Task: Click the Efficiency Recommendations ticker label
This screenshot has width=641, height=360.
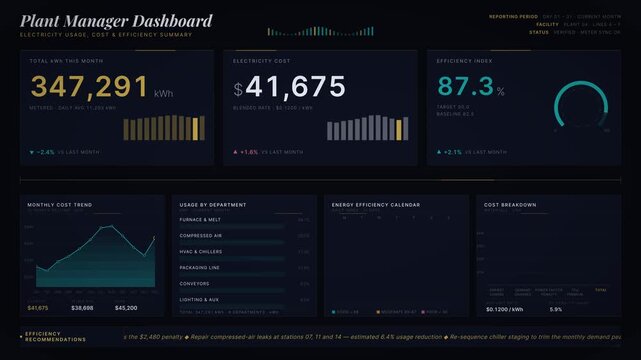Action: [x=55, y=337]
